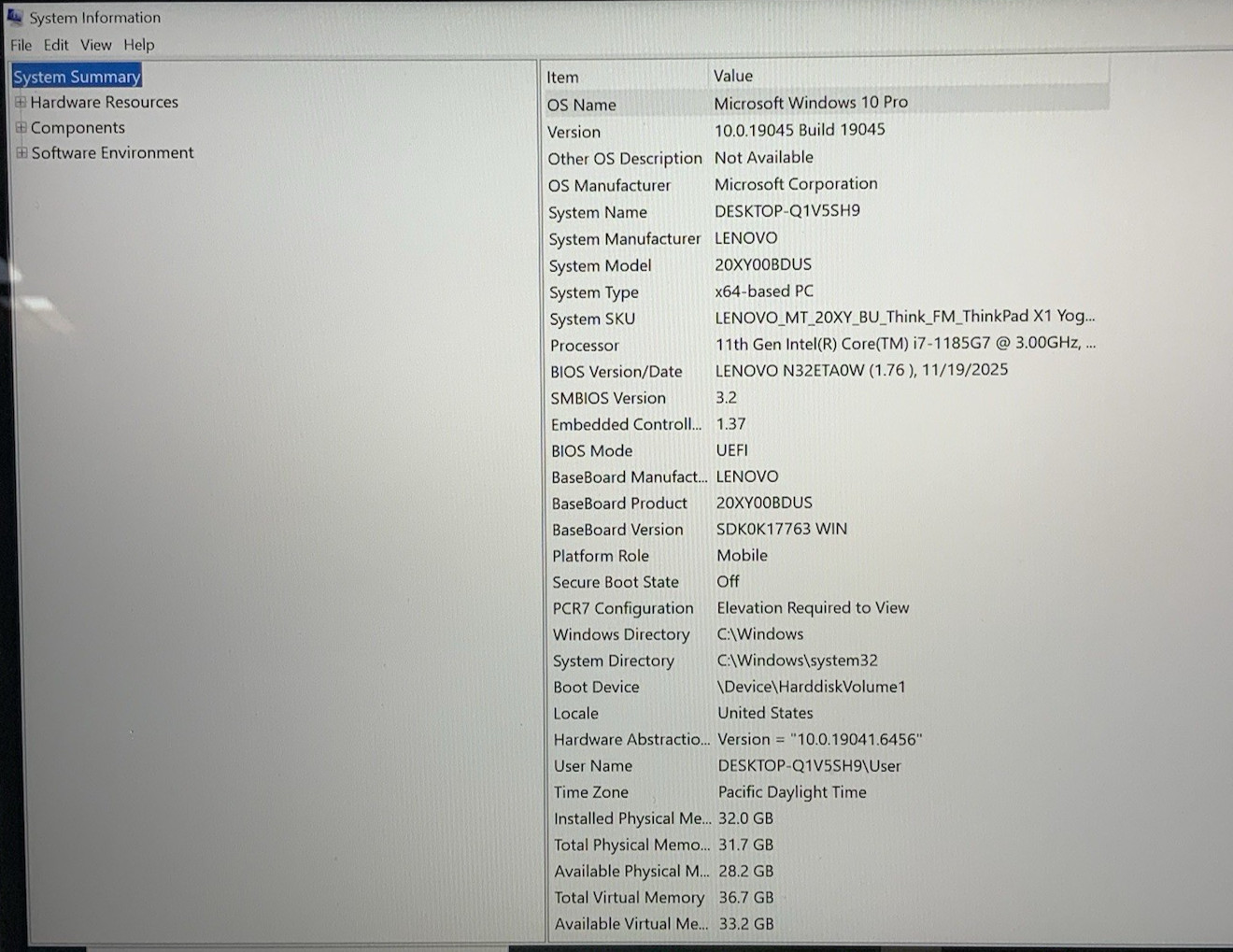
Task: Click the LENOVO_MT_20XY SKU value
Action: click(x=905, y=317)
